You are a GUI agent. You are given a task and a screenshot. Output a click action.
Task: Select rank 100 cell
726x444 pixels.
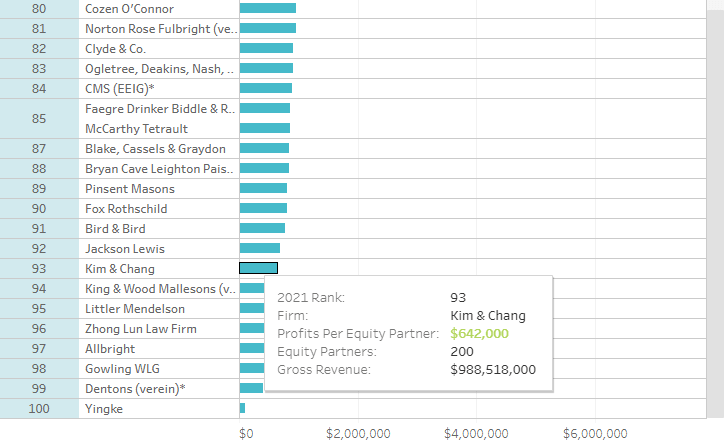(x=39, y=409)
